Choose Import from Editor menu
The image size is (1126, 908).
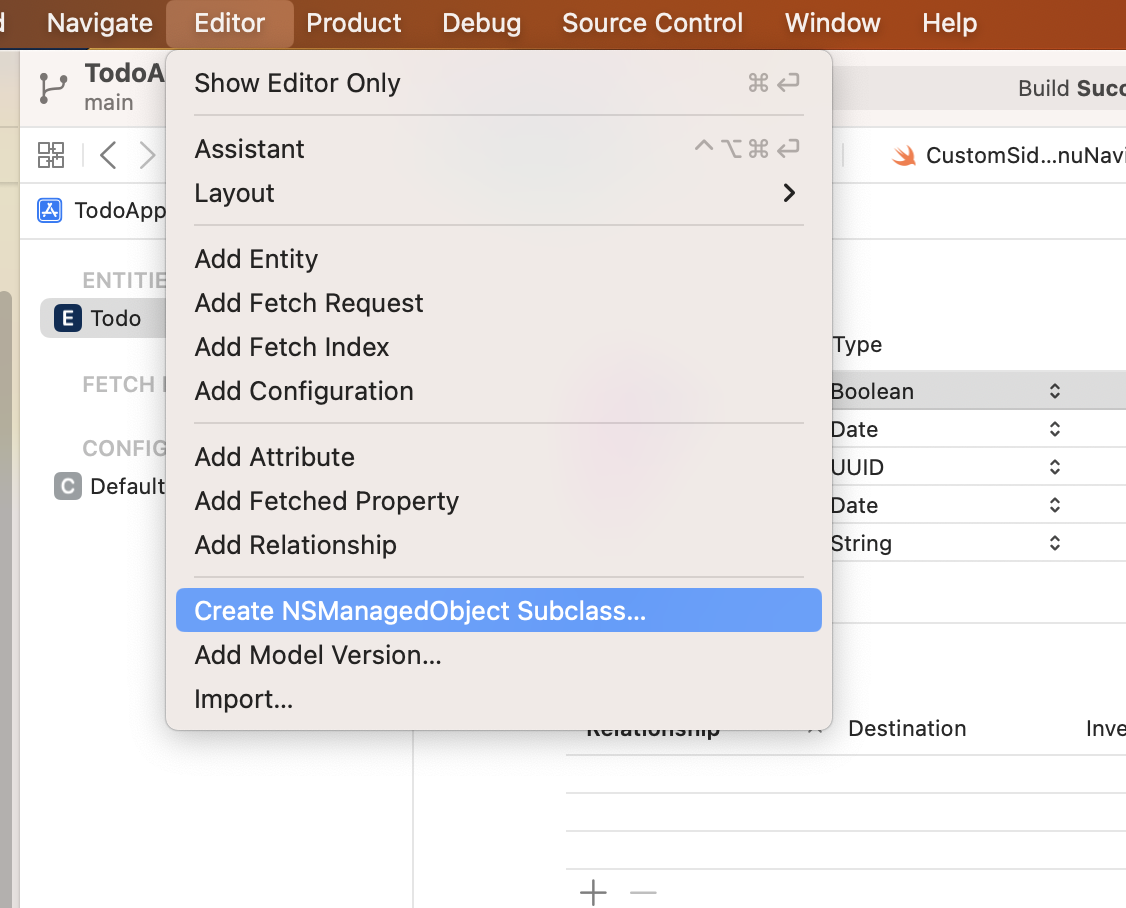click(x=498, y=699)
